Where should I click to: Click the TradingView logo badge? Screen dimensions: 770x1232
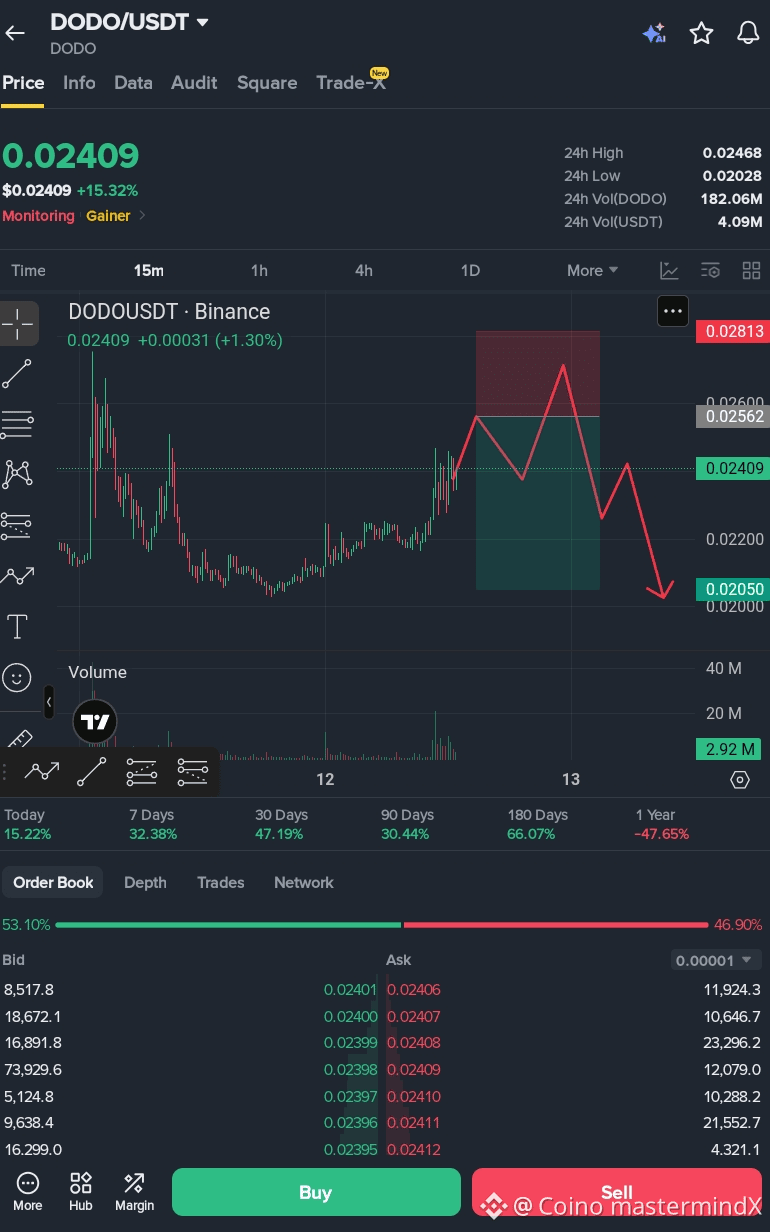[95, 721]
